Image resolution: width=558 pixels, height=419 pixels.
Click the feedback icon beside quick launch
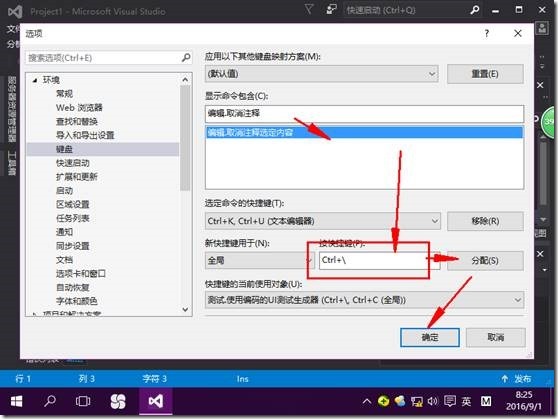pos(331,10)
